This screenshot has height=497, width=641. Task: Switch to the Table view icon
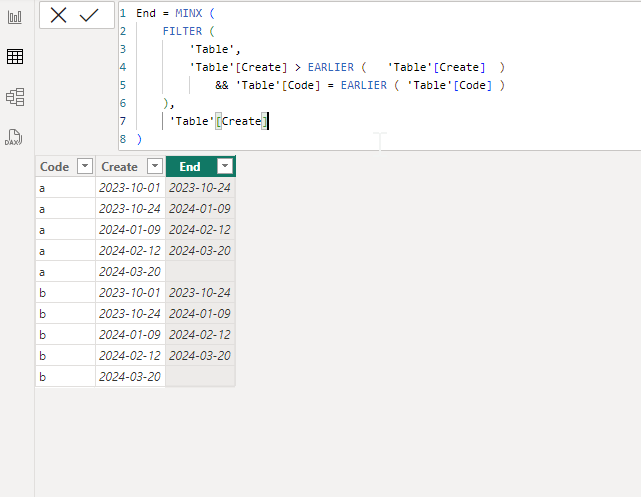point(15,56)
